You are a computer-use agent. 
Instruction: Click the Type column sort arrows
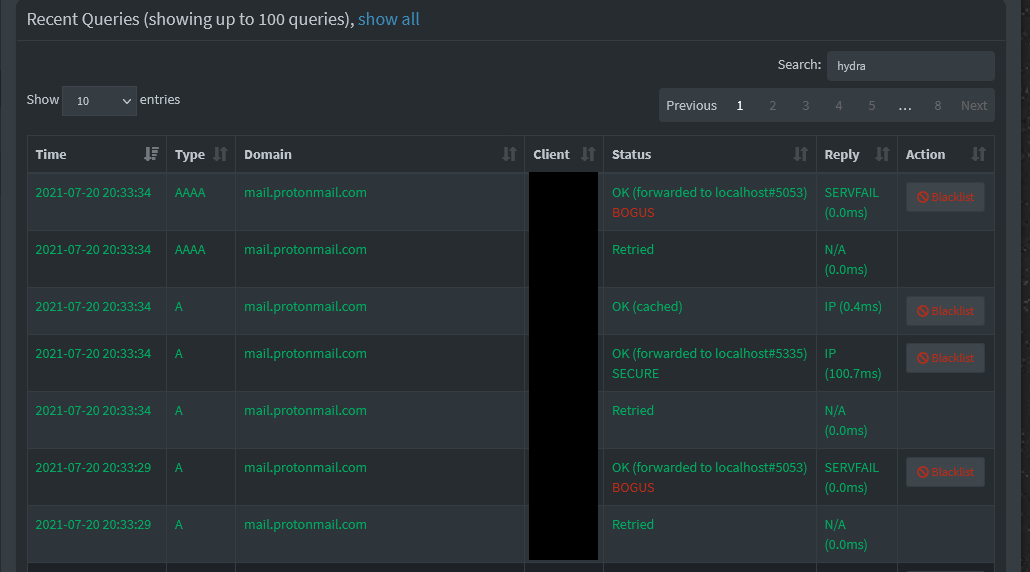[220, 154]
